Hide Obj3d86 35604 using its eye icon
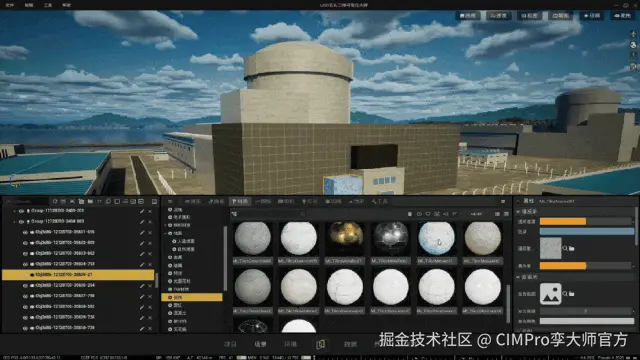 [x=25, y=264]
